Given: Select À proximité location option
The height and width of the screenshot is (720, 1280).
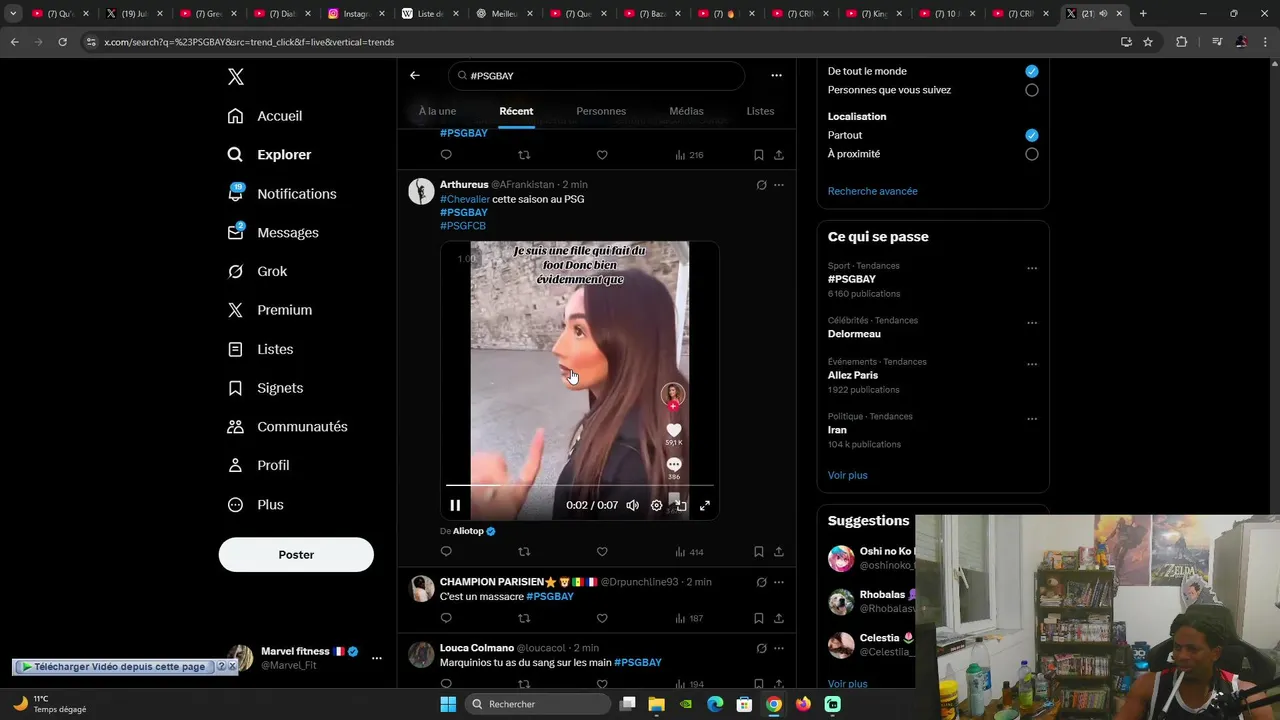Looking at the screenshot, I should coord(1032,154).
